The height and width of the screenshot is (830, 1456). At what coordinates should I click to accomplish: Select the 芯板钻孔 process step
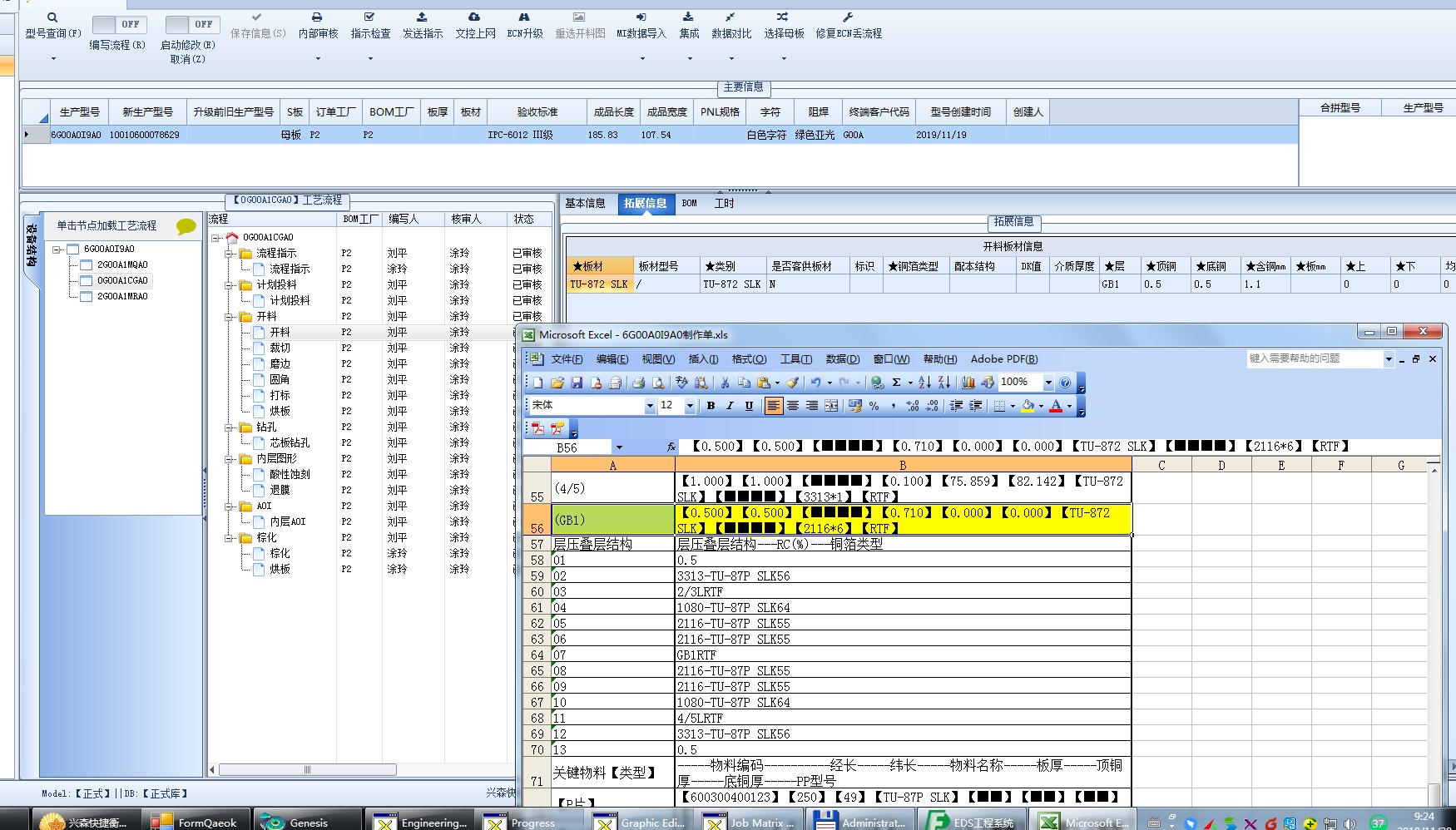click(x=290, y=443)
